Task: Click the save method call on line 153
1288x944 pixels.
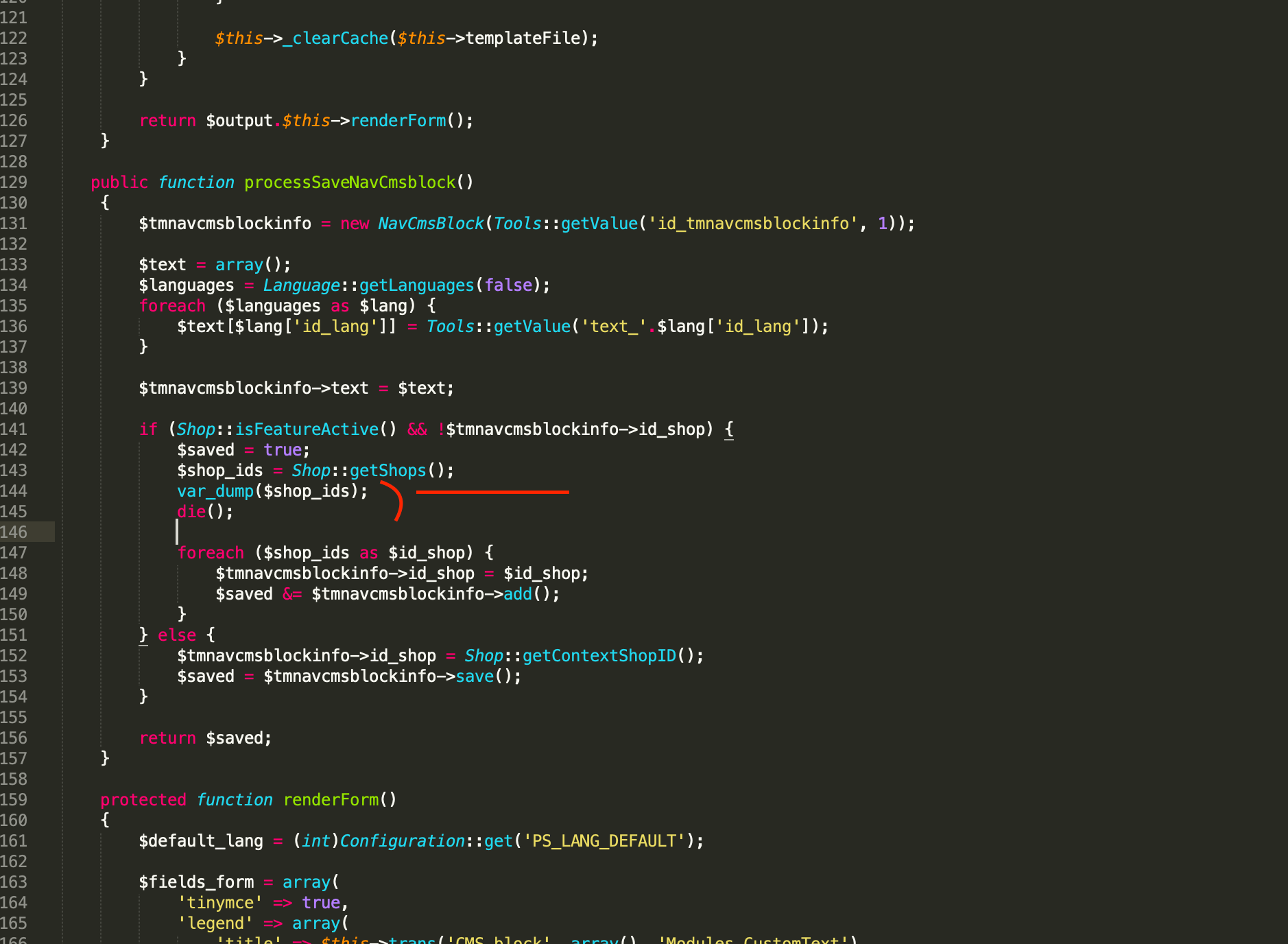Action: [475, 676]
